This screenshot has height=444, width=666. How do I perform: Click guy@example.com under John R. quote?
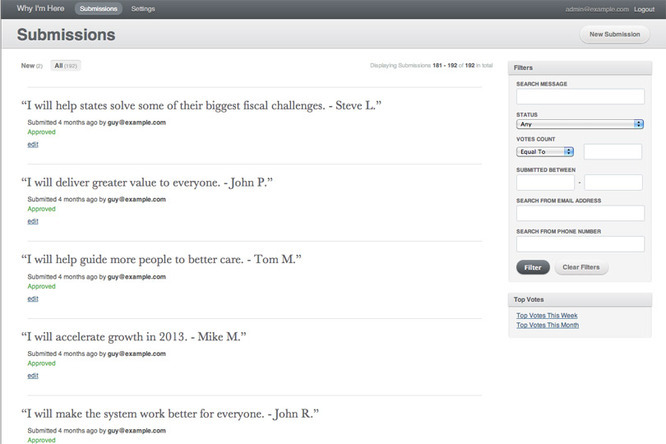(x=136, y=430)
